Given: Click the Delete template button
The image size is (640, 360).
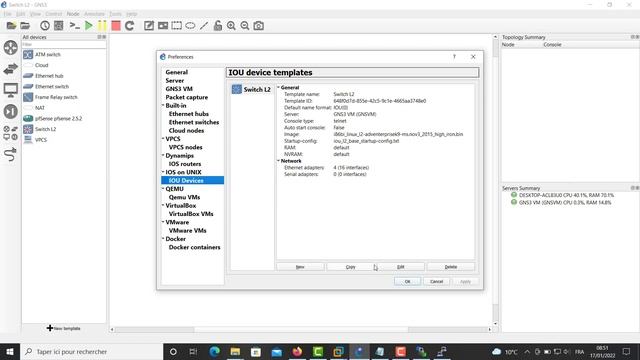Looking at the screenshot, I should point(451,267).
